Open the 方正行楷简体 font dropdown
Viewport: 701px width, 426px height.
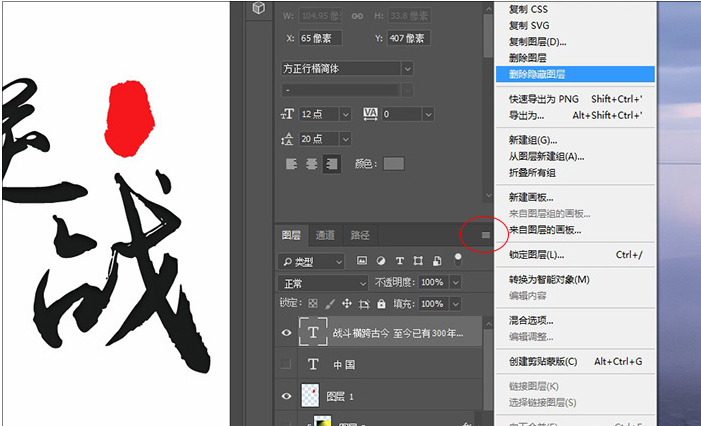point(407,69)
